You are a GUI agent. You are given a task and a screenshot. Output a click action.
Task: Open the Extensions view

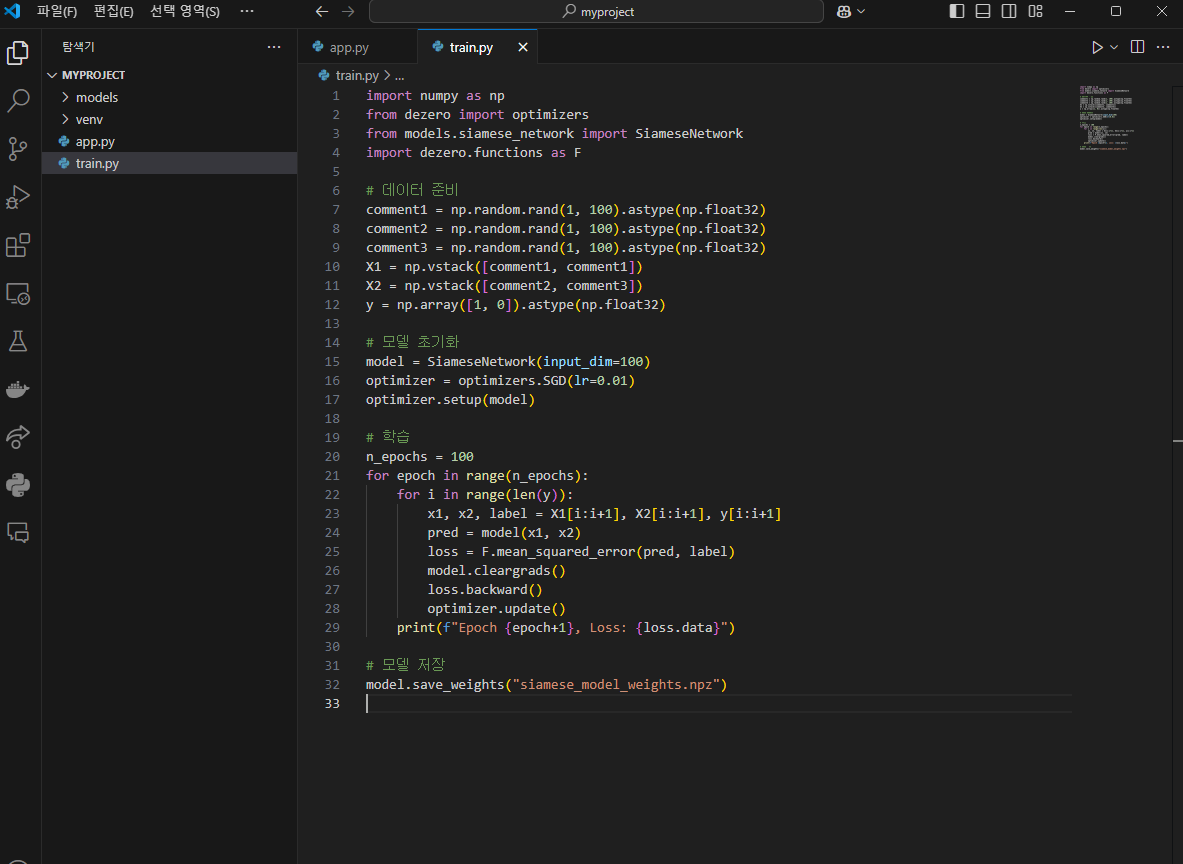19,245
